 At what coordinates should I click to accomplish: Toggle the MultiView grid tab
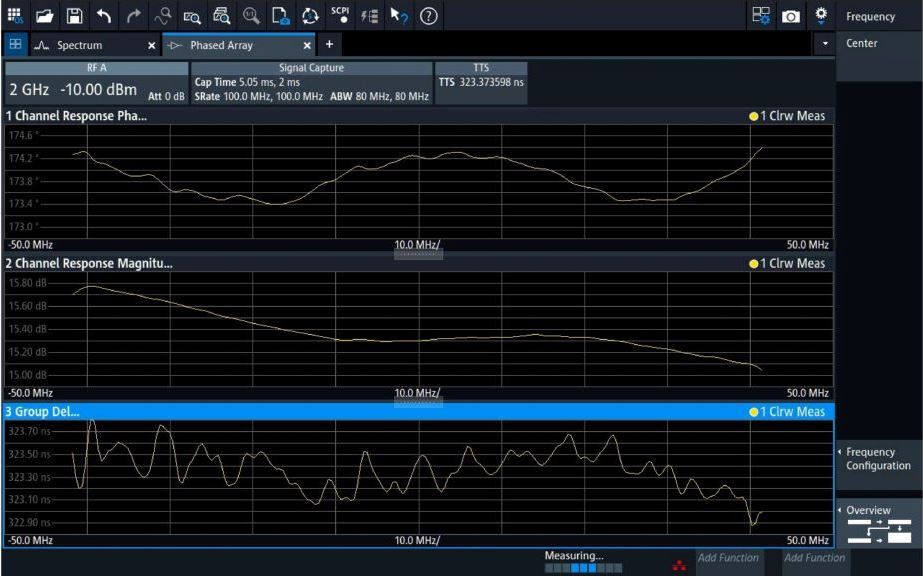[x=15, y=45]
